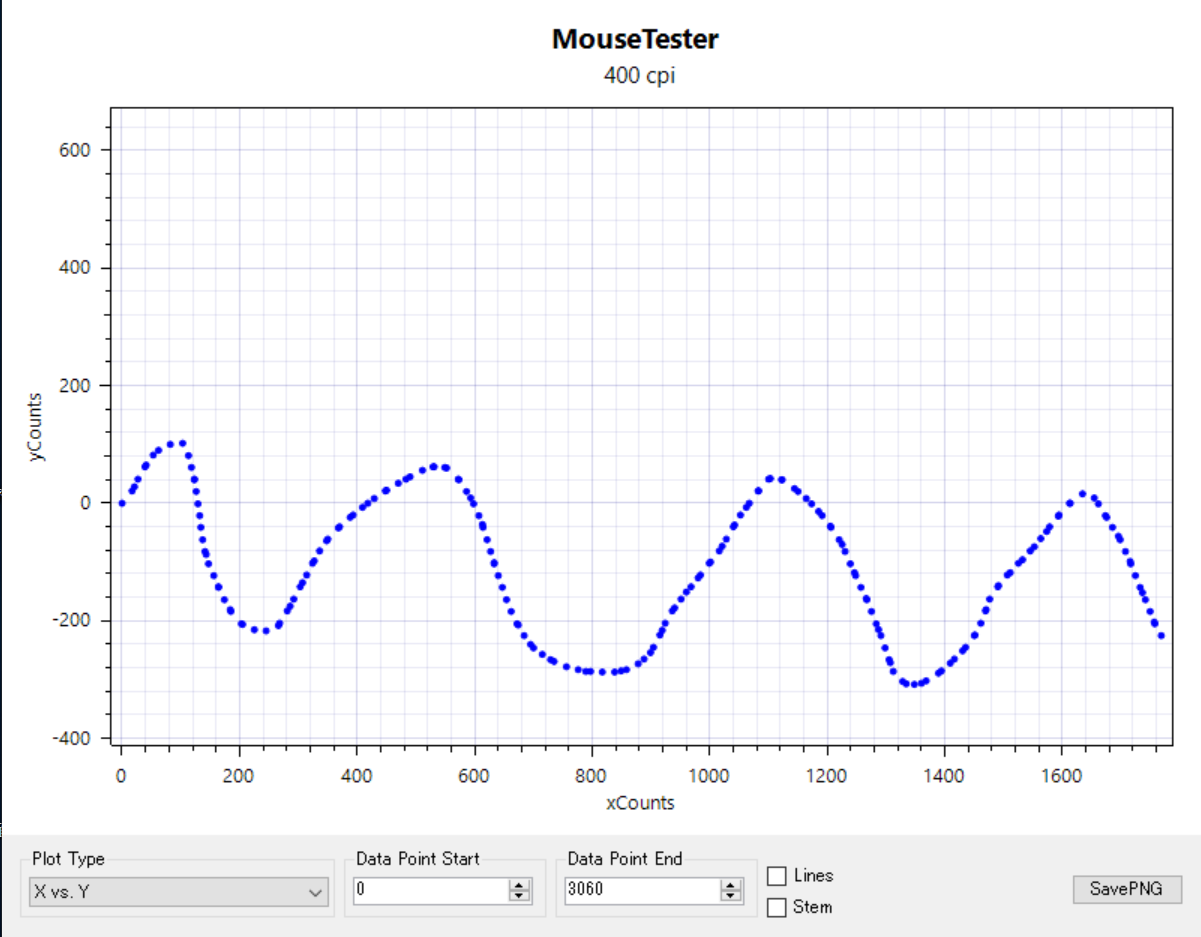The height and width of the screenshot is (937, 1201).
Task: Enable the Stem checkbox
Action: [777, 908]
